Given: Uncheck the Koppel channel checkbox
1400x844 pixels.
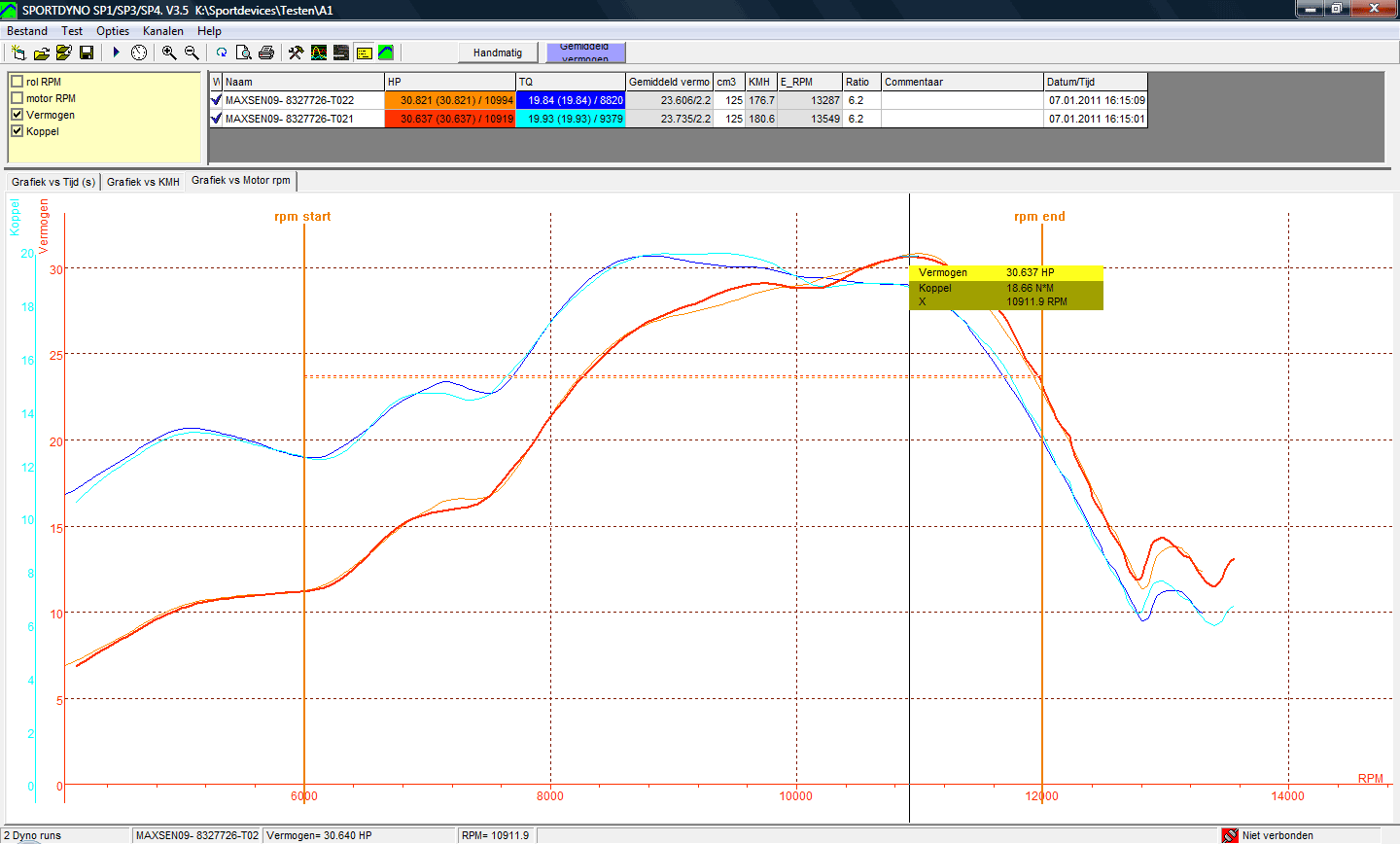Looking at the screenshot, I should click(17, 131).
